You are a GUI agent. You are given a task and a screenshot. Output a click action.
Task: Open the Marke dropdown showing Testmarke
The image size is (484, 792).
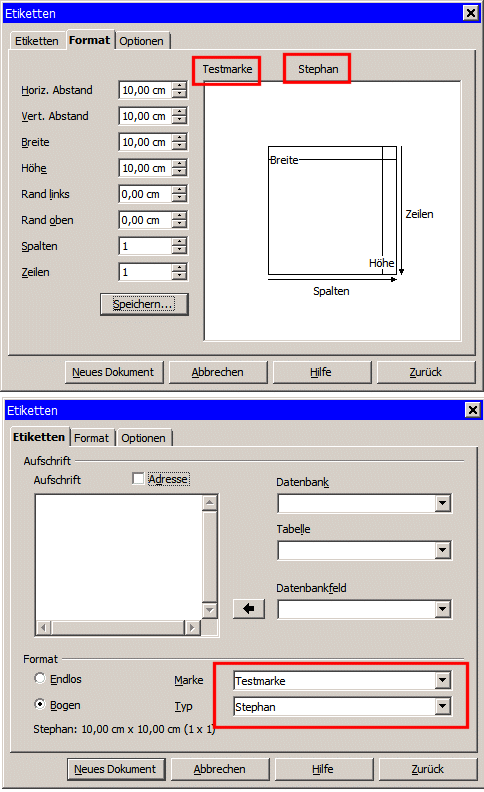443,680
